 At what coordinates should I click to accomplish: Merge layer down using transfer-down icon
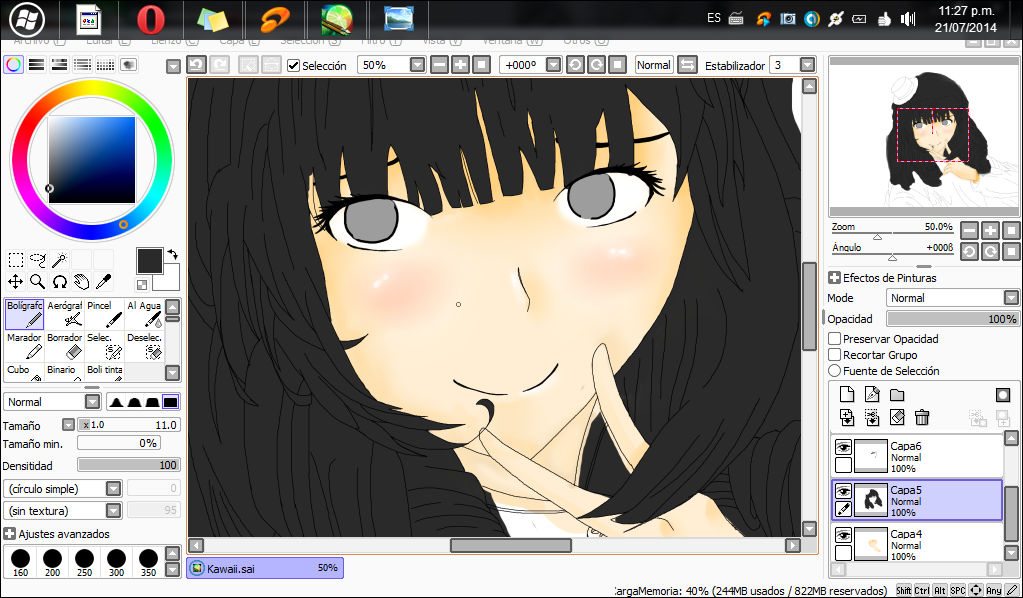pyautogui.click(x=847, y=417)
